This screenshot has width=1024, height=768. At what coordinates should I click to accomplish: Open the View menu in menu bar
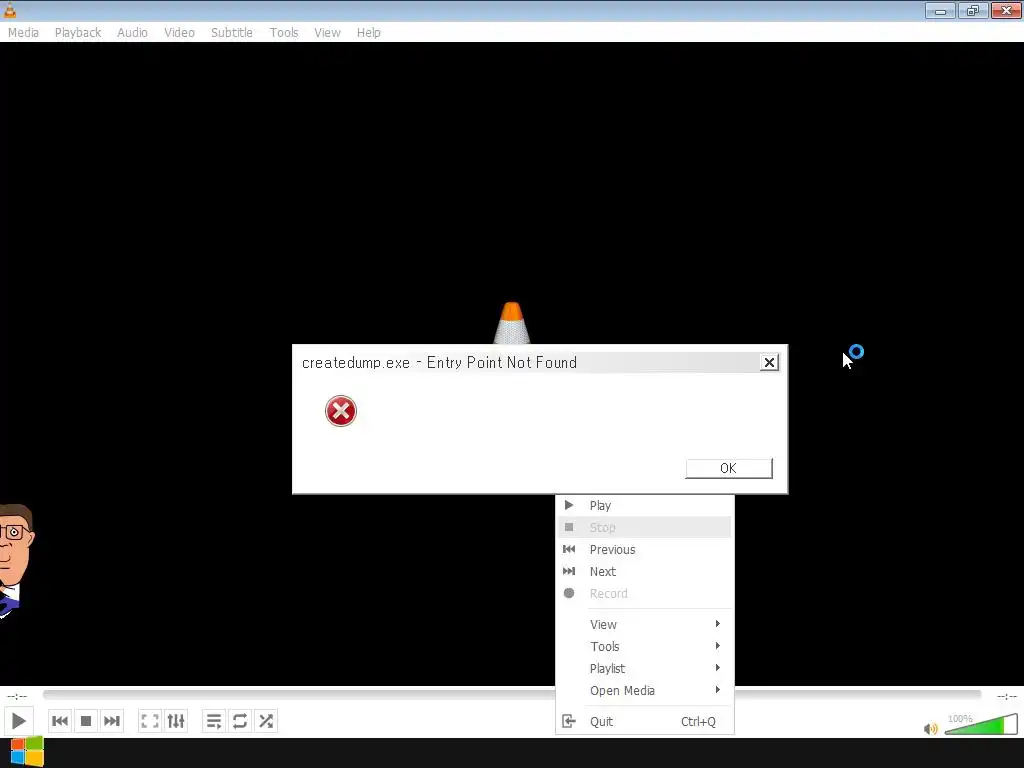(327, 33)
